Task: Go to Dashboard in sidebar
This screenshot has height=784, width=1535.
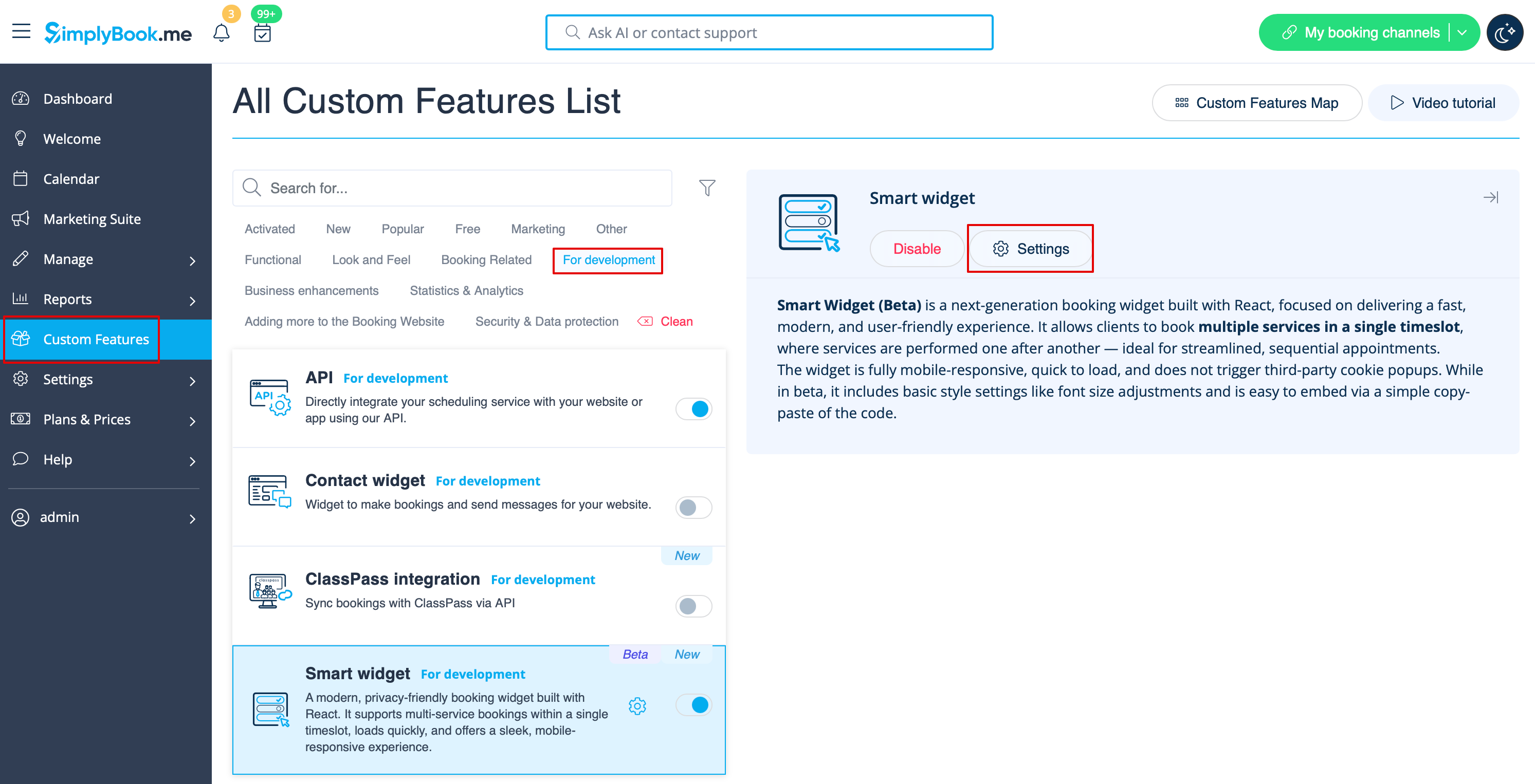Action: [78, 99]
